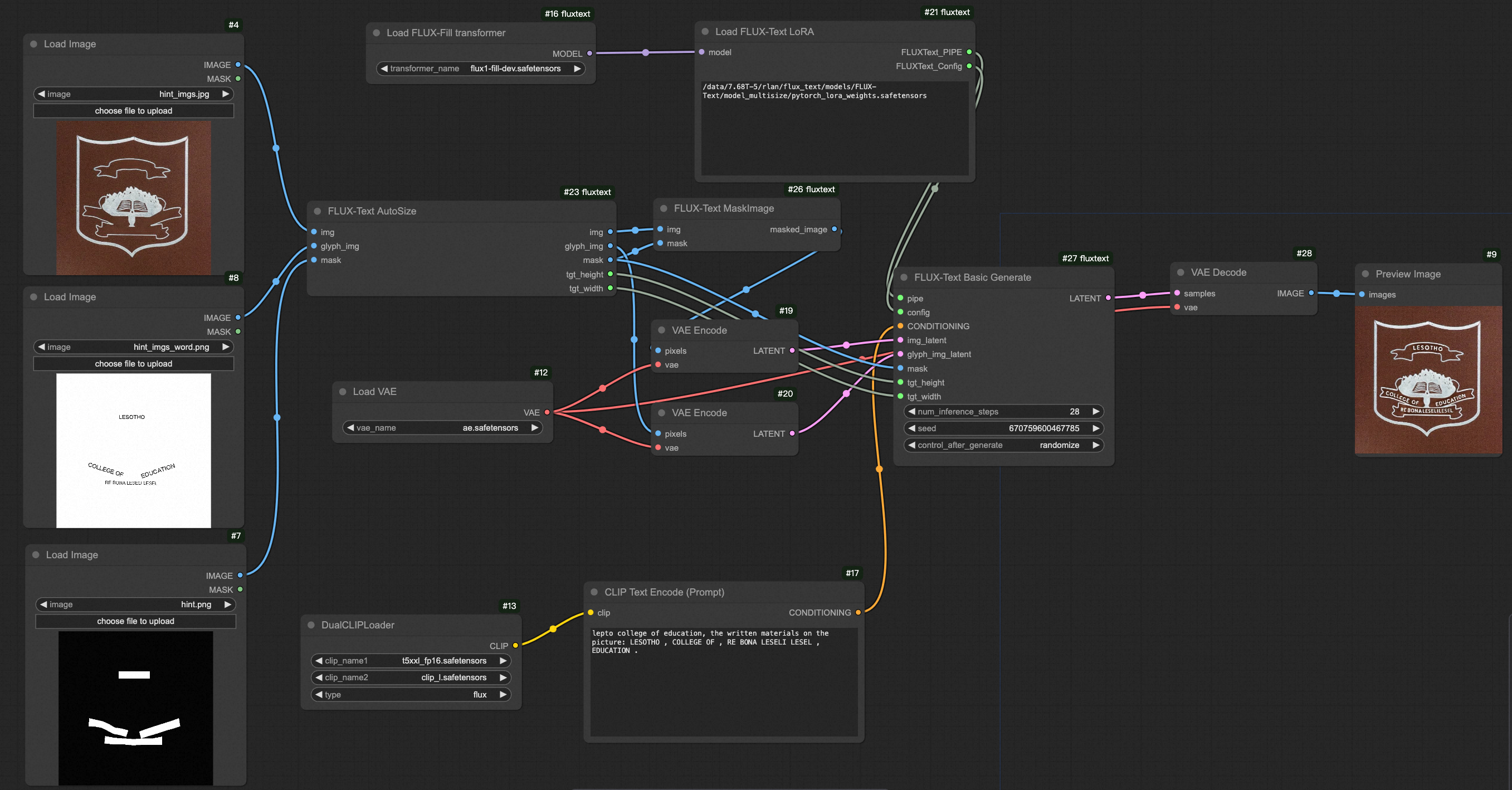The height and width of the screenshot is (790, 1512).
Task: Click the pipe input port on FLUX-Text Basic Generate
Action: [x=900, y=298]
